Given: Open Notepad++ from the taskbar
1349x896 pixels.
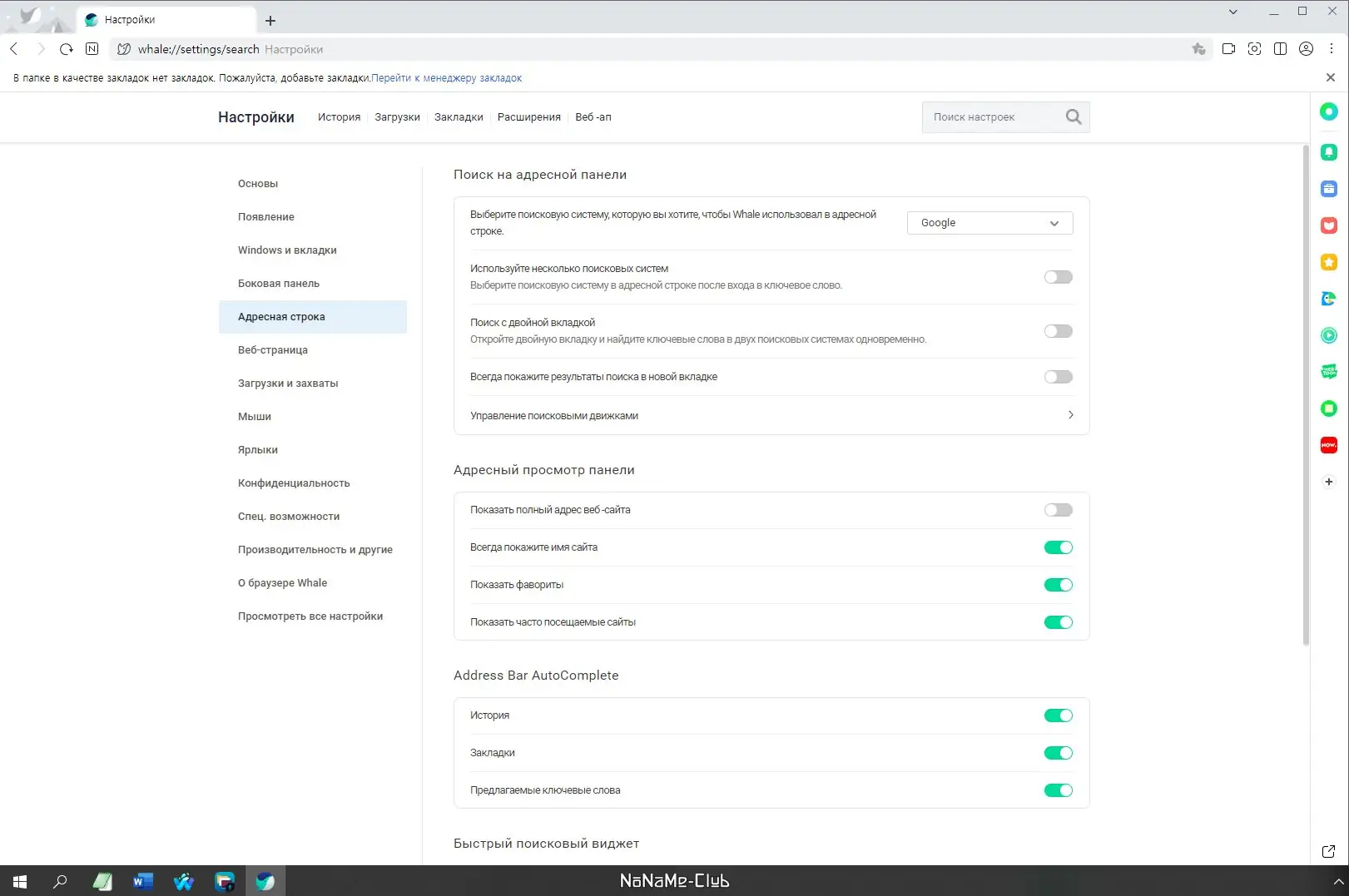Looking at the screenshot, I should tap(102, 881).
